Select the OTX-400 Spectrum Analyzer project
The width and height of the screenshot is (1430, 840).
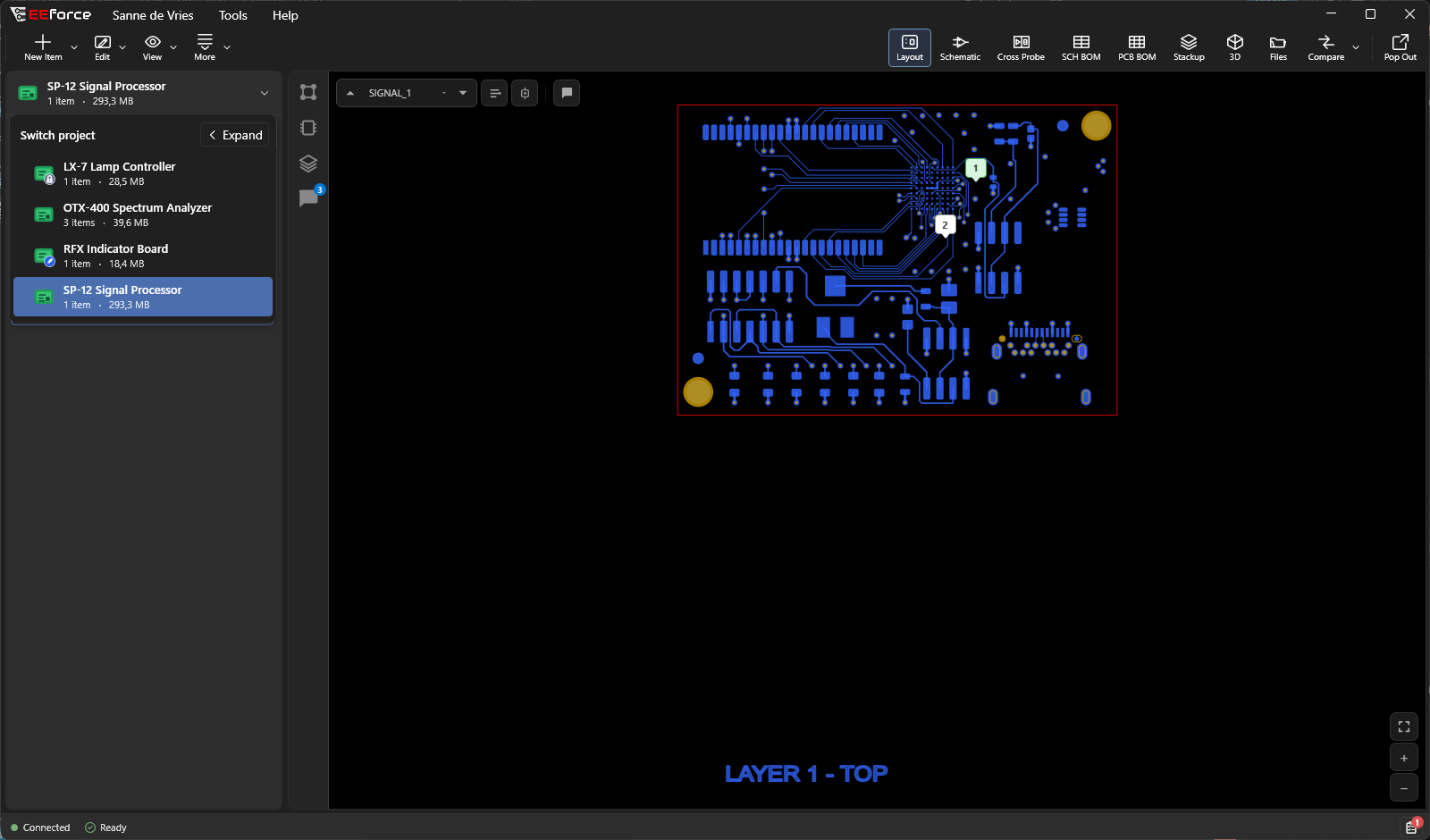click(143, 214)
